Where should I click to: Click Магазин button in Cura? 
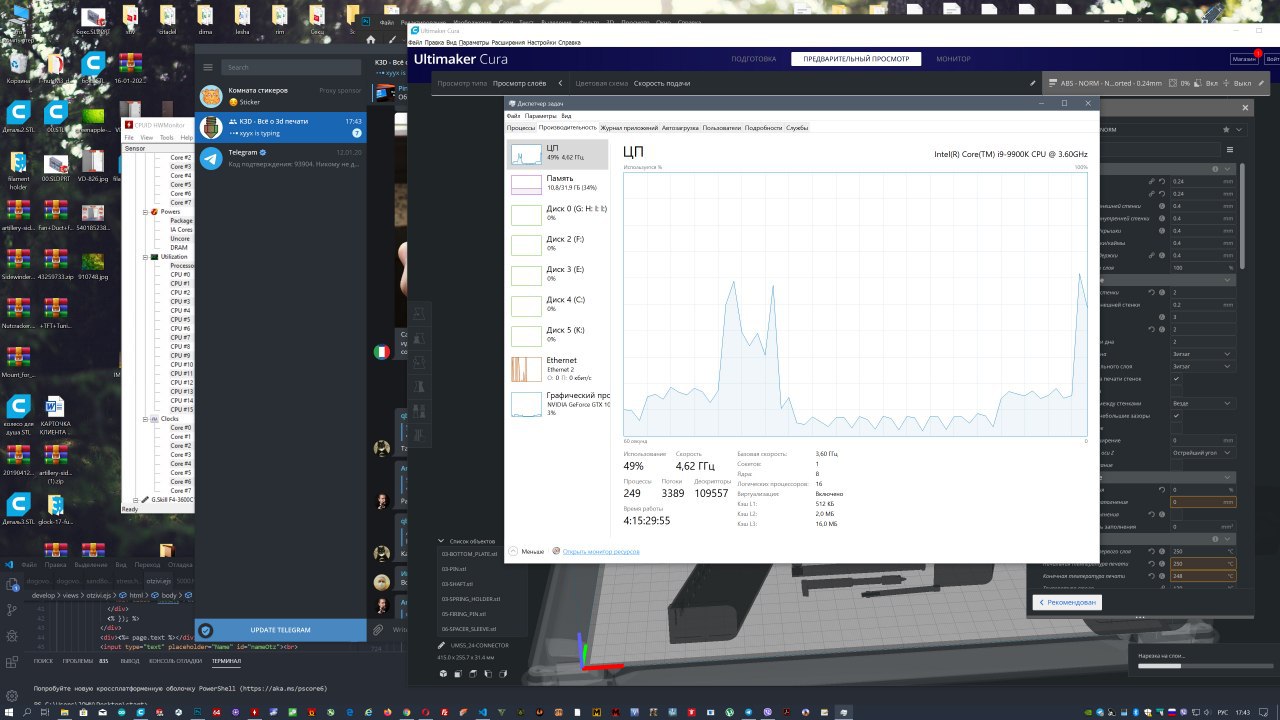(x=1244, y=59)
